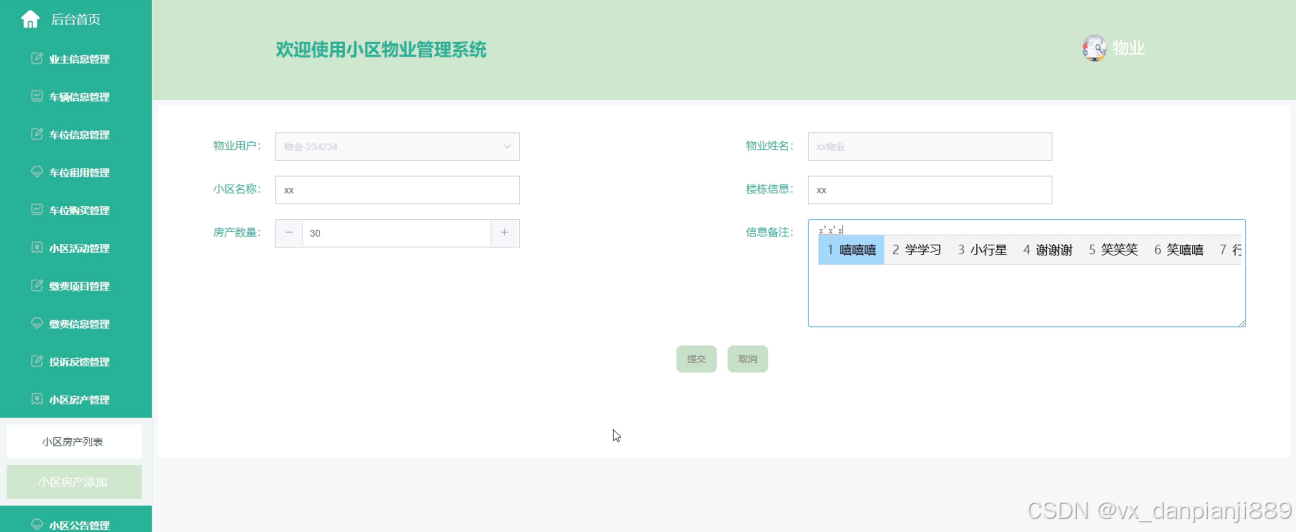This screenshot has width=1296, height=532.
Task: Click the 物业用户 dropdown arrow
Action: tap(506, 147)
